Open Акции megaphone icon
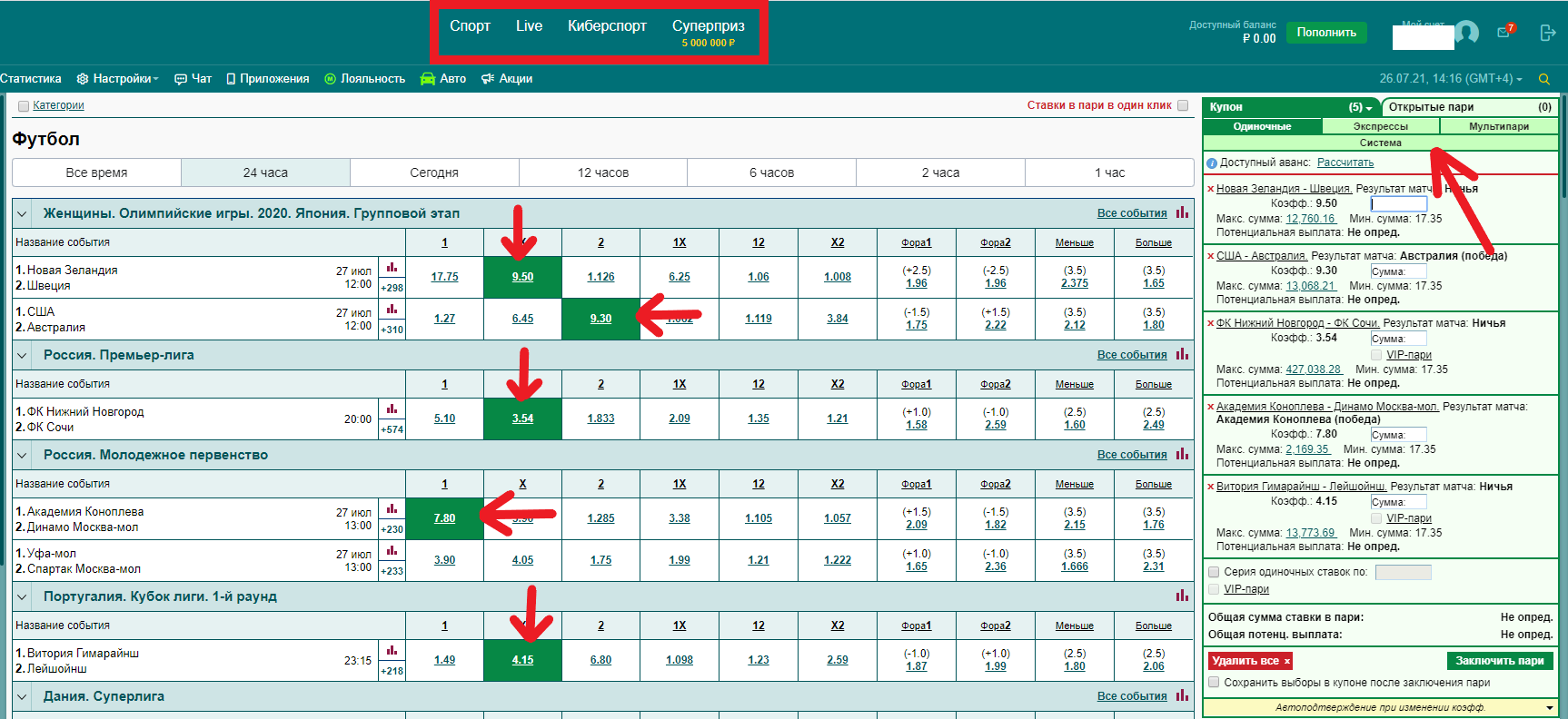The height and width of the screenshot is (719, 1568). [488, 79]
